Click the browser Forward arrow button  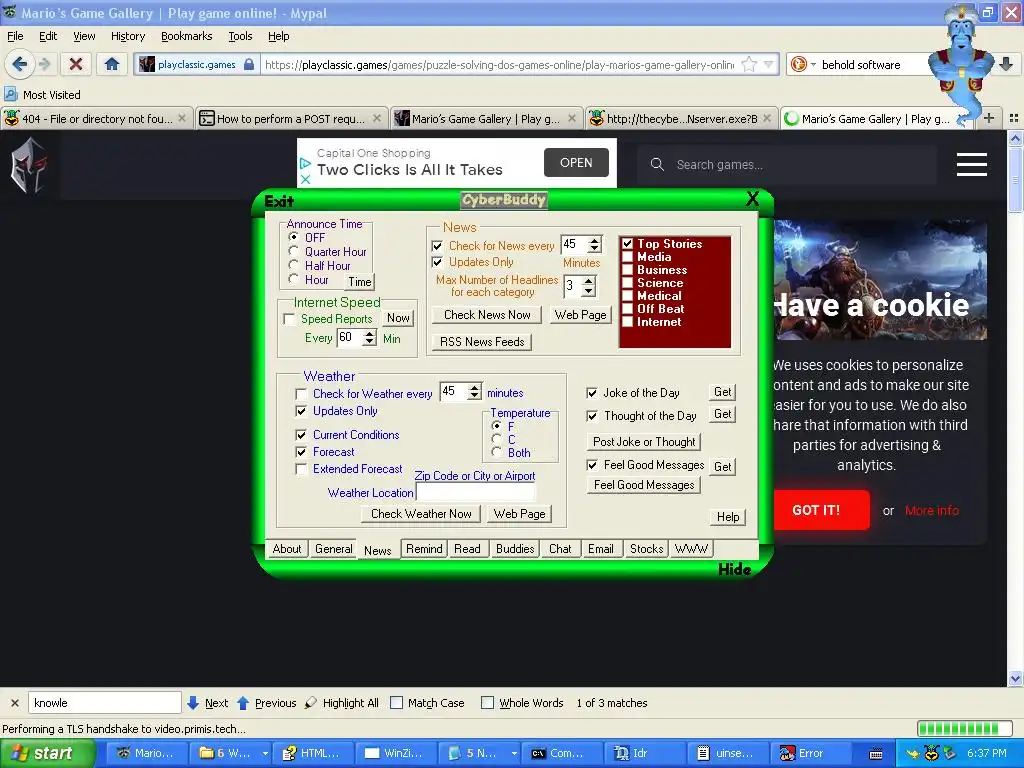pyautogui.click(x=44, y=64)
